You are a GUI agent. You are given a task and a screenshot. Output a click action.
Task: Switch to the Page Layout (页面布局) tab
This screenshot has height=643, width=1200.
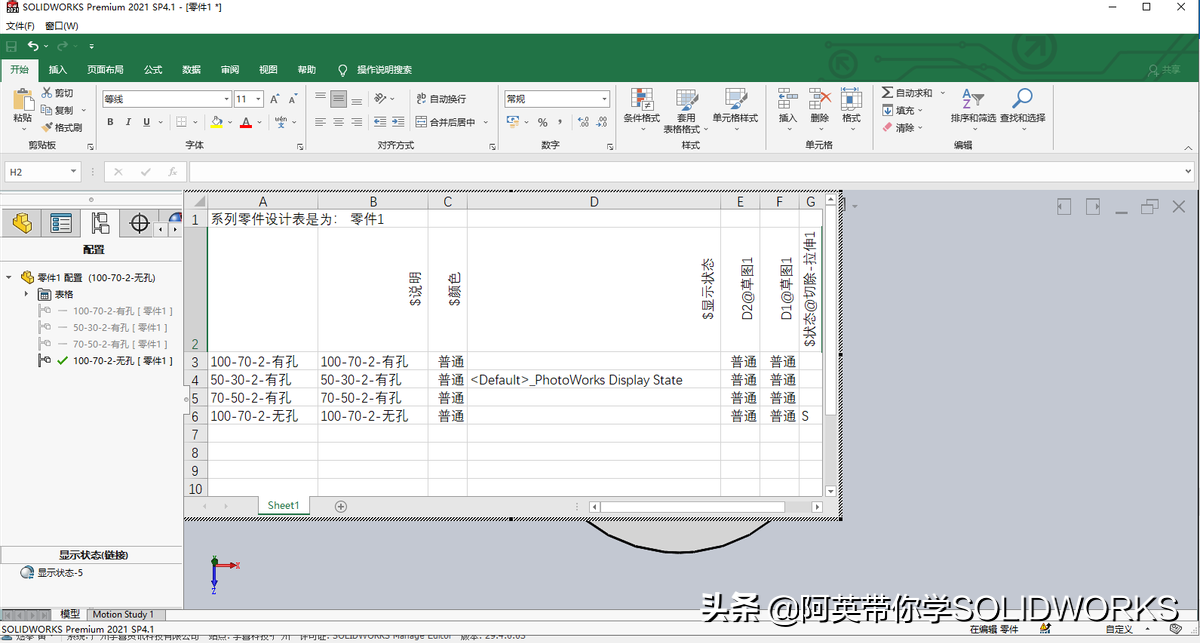tap(105, 70)
